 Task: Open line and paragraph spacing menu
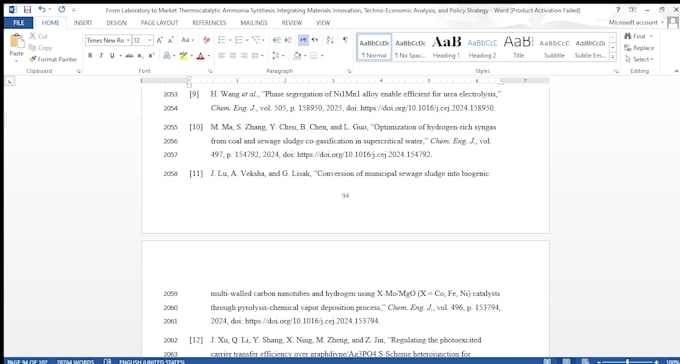coord(278,56)
